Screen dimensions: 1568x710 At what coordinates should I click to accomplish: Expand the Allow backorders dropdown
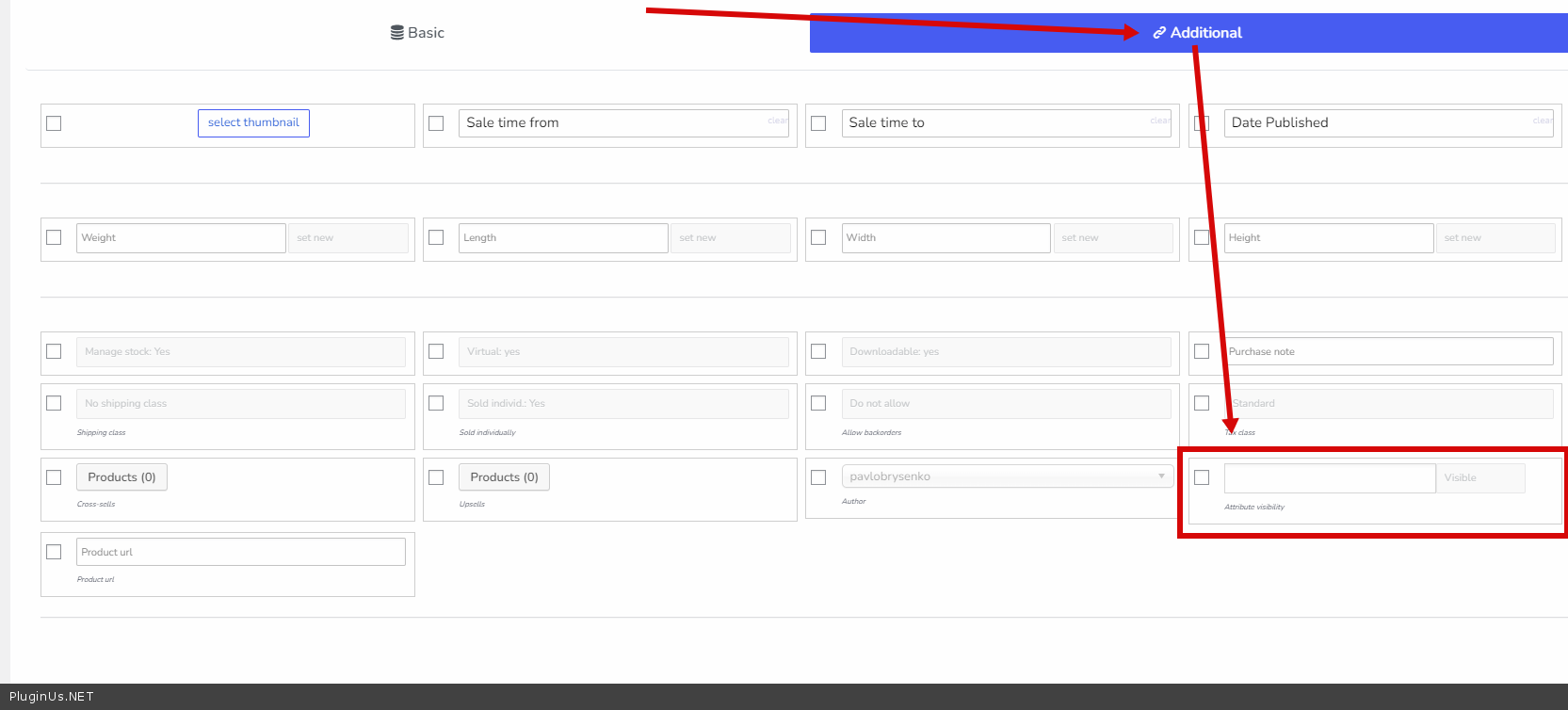point(1006,404)
